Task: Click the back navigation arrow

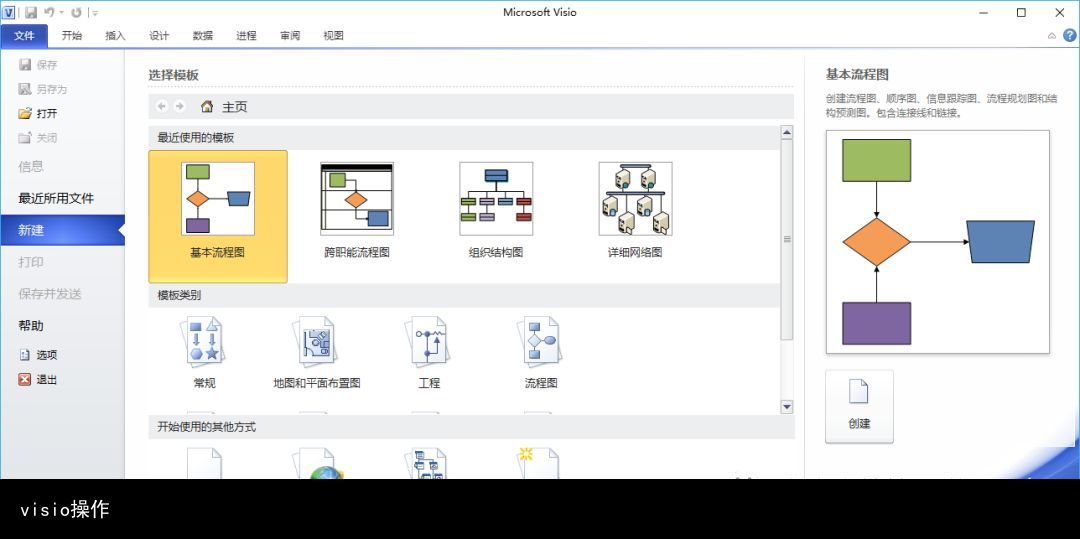Action: (x=162, y=107)
